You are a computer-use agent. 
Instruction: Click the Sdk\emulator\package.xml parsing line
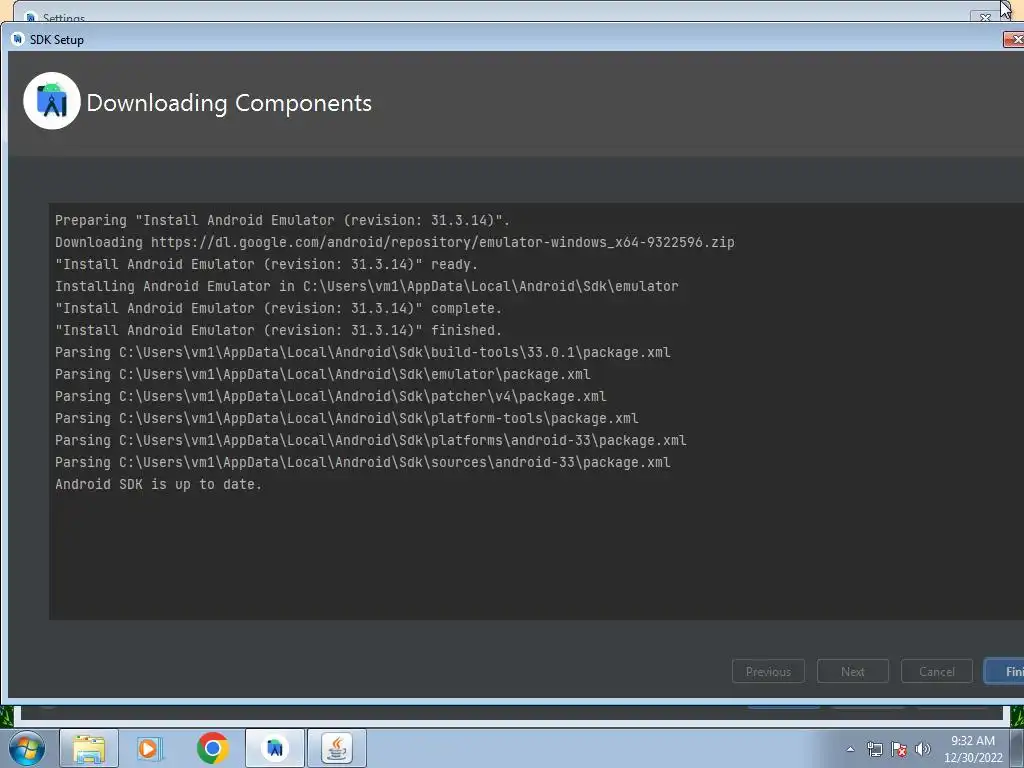pyautogui.click(x=323, y=374)
